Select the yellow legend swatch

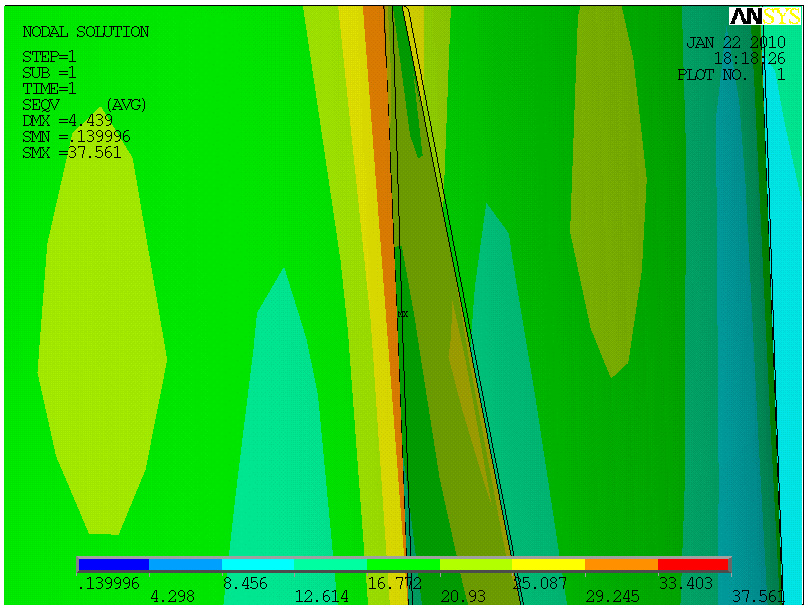[x=549, y=565]
